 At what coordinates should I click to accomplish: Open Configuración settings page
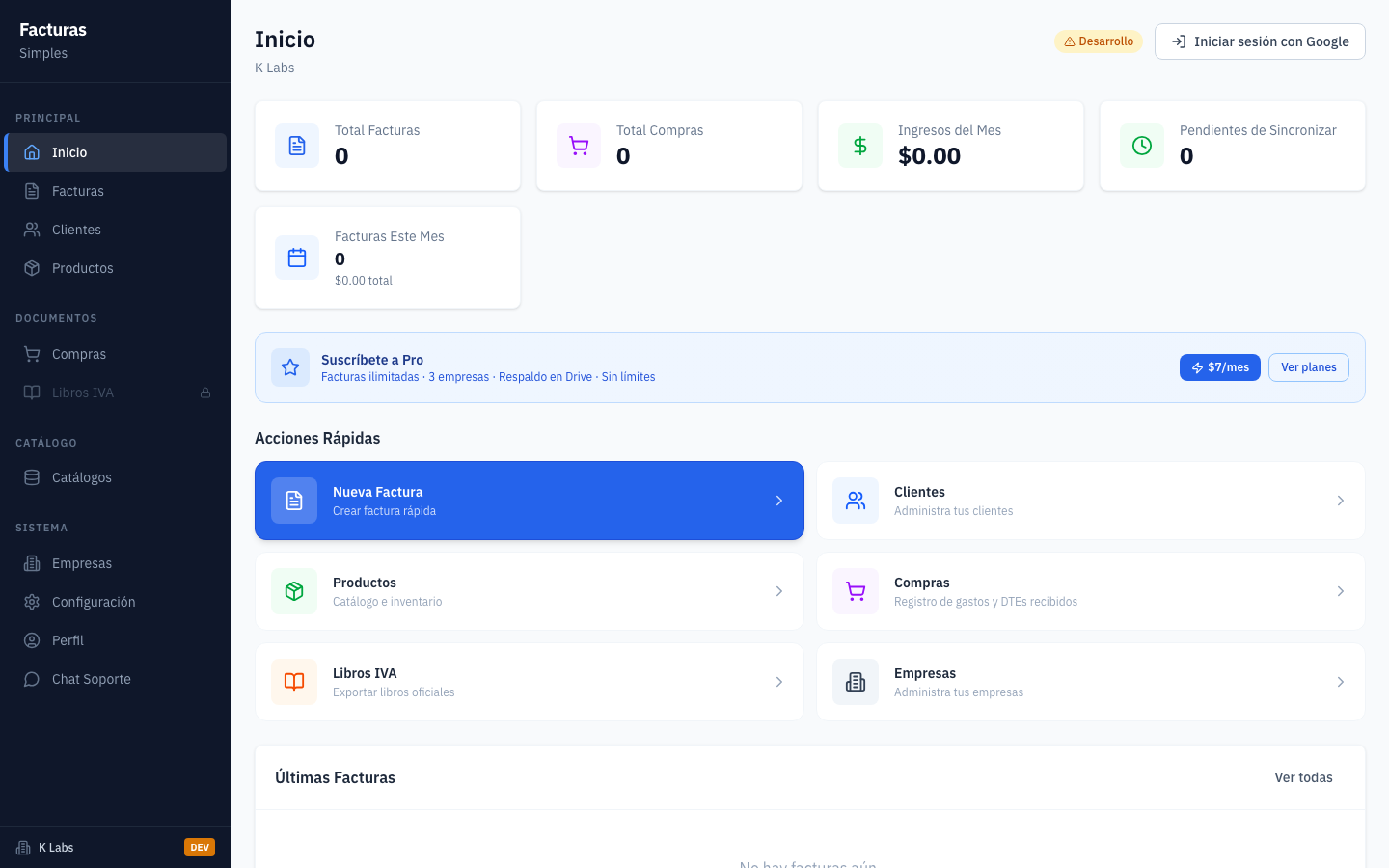pyautogui.click(x=116, y=602)
